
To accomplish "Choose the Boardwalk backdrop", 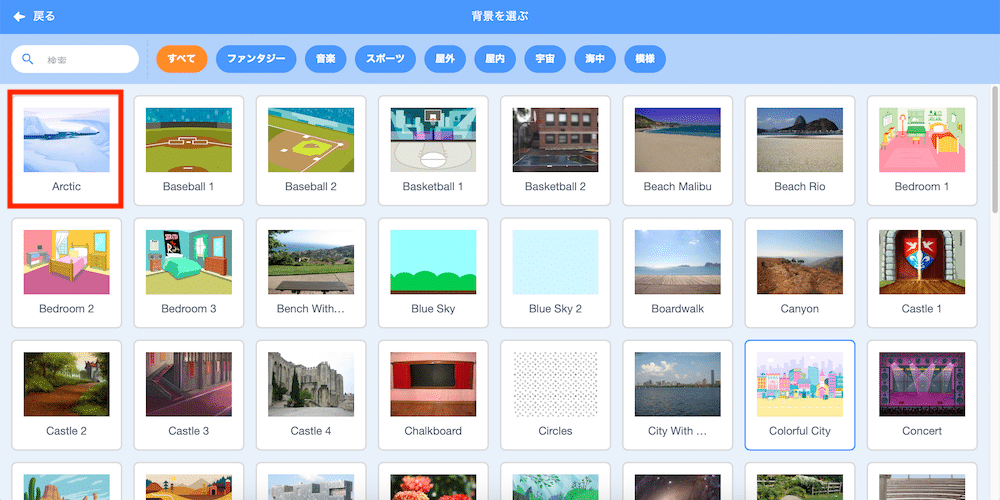I will pos(678,273).
